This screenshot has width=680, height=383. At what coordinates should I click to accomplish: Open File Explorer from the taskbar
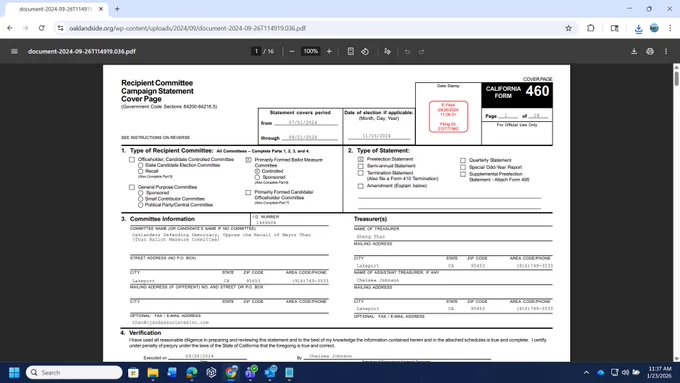153,373
